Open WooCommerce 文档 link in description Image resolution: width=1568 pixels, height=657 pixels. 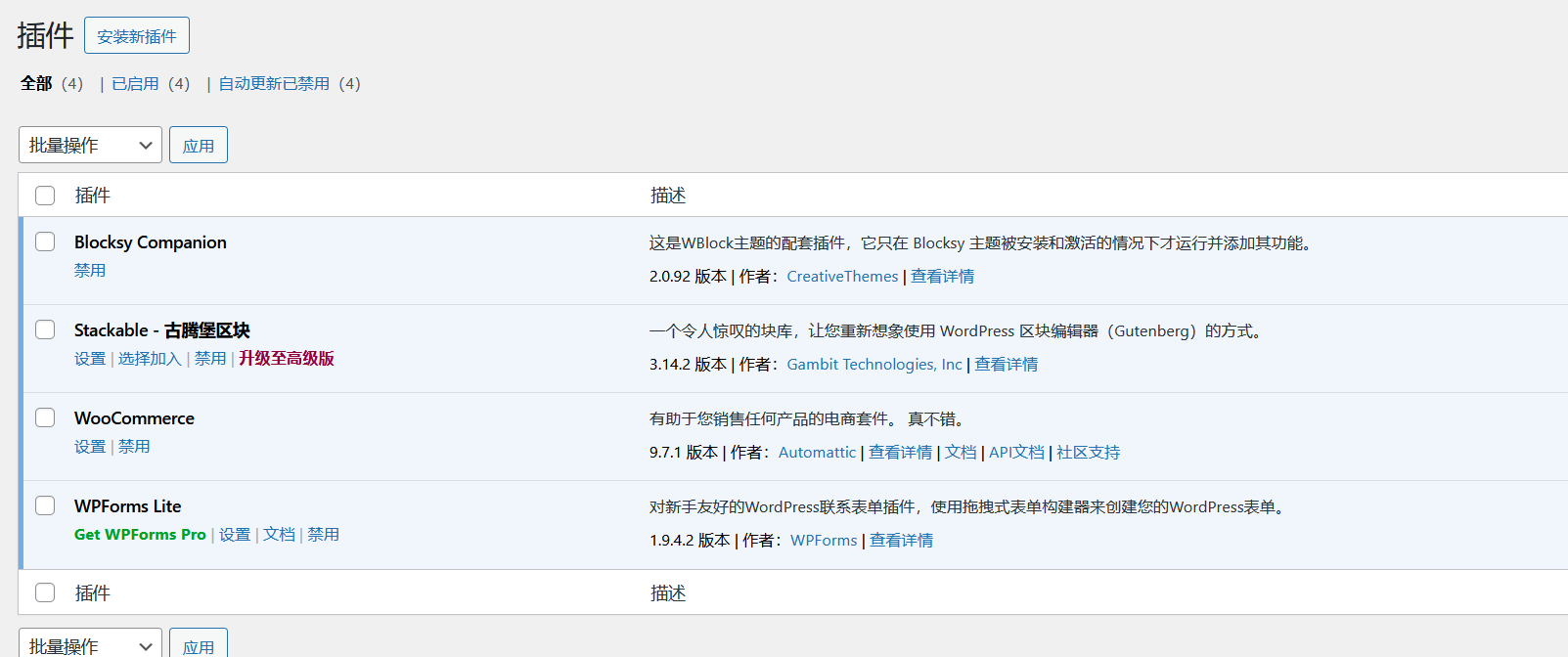(961, 453)
